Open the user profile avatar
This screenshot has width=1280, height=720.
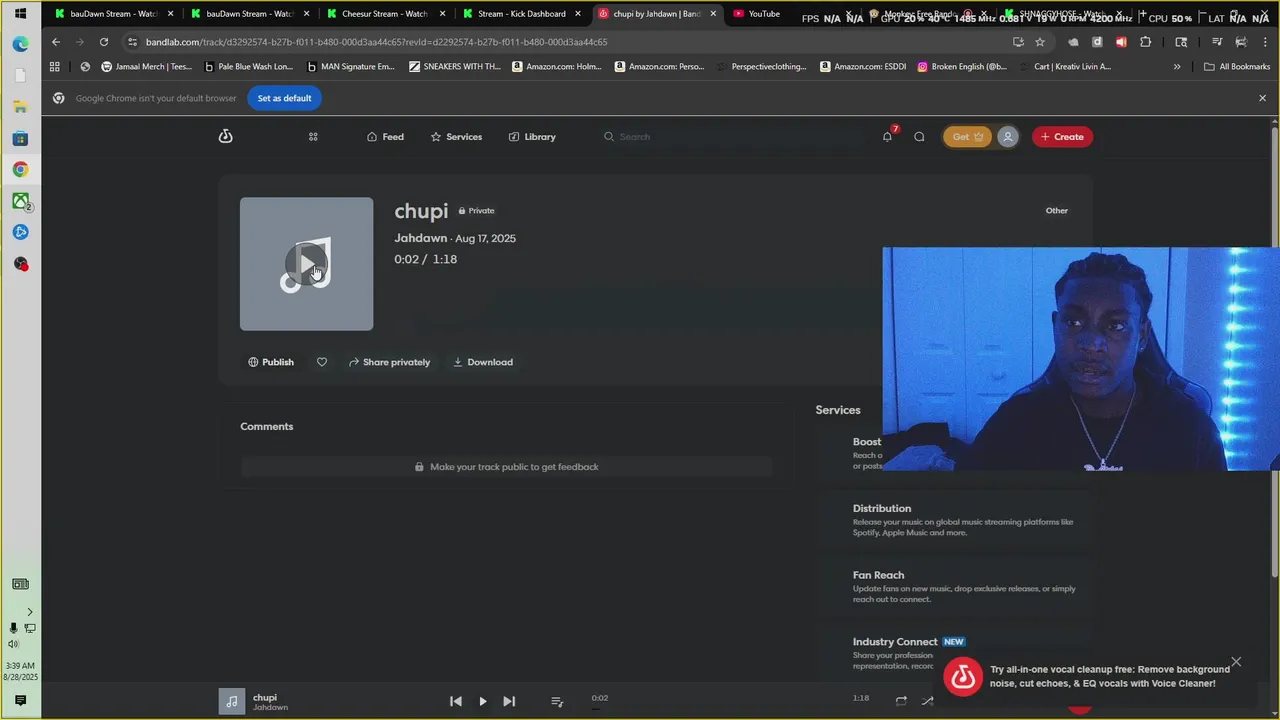1008,137
